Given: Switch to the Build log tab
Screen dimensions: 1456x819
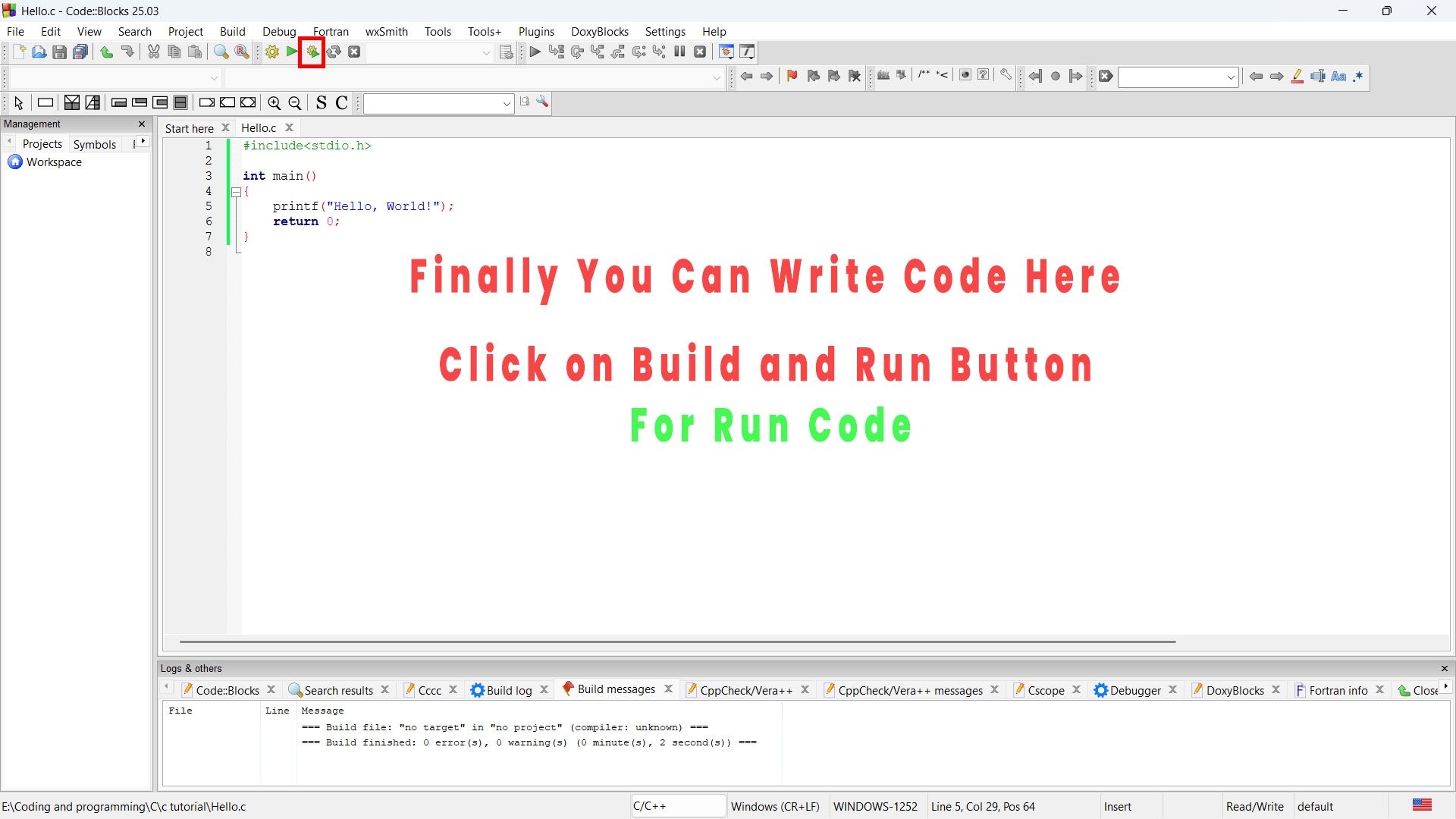Looking at the screenshot, I should click(x=508, y=690).
